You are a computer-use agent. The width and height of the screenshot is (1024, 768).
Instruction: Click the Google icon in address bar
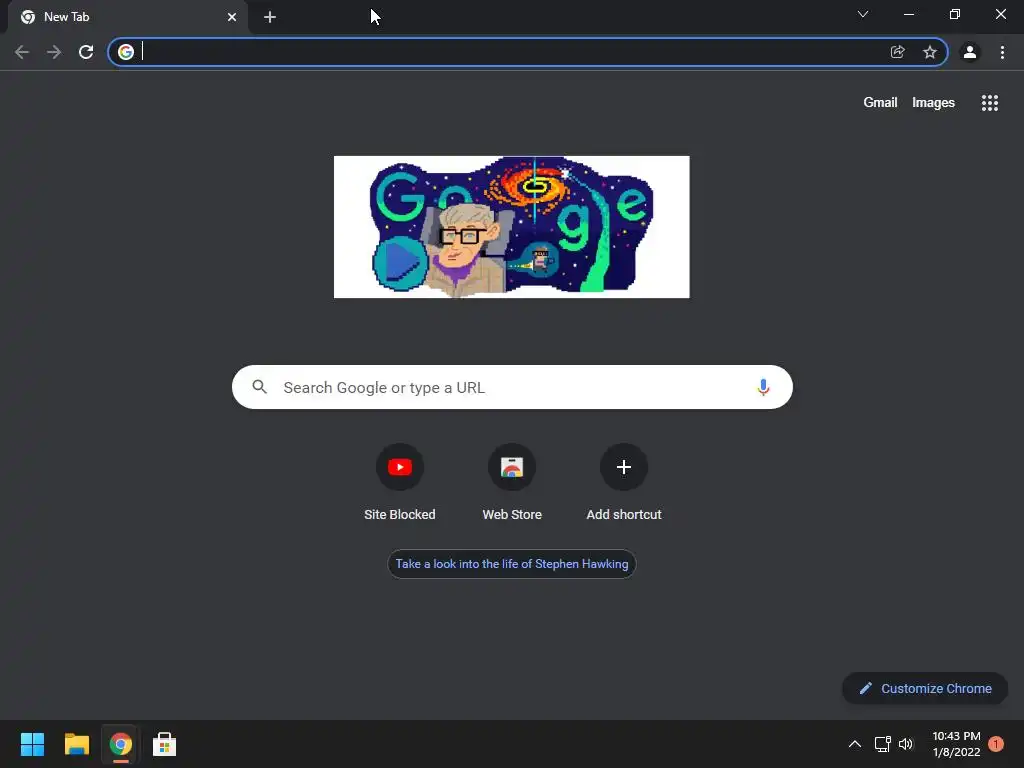(x=126, y=52)
